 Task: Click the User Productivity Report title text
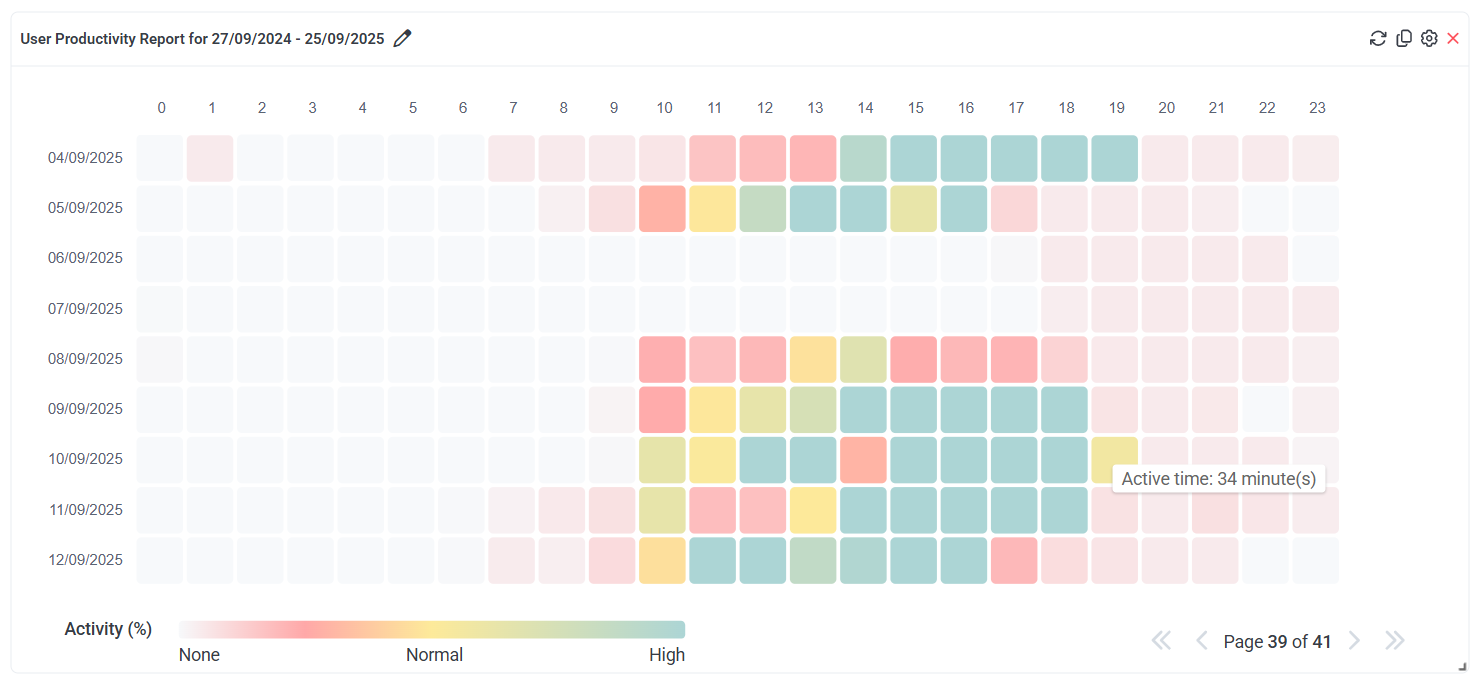202,39
